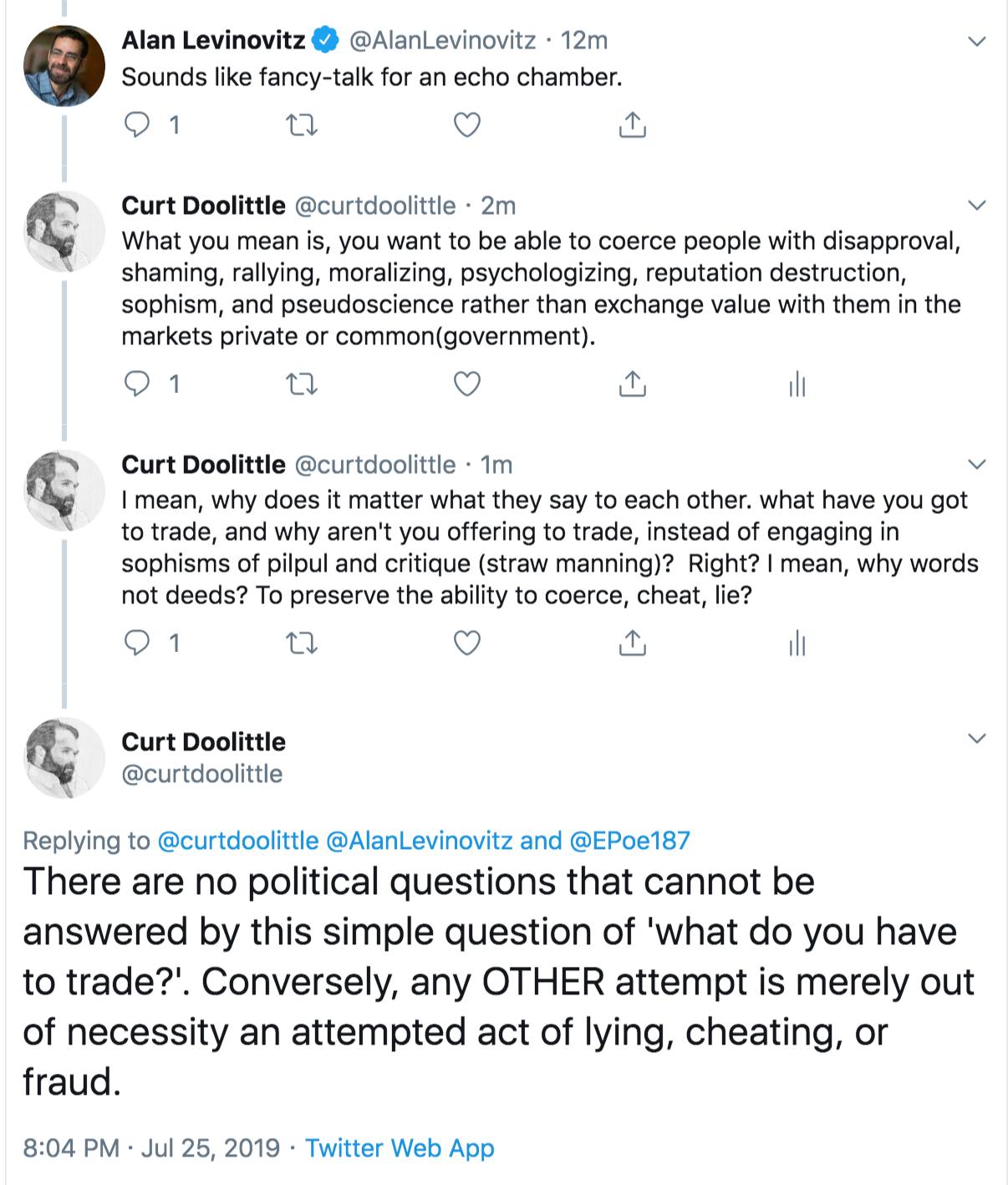Like the 'why words not deeds' tweet
Screen dimensions: 1008x1185
466,643
